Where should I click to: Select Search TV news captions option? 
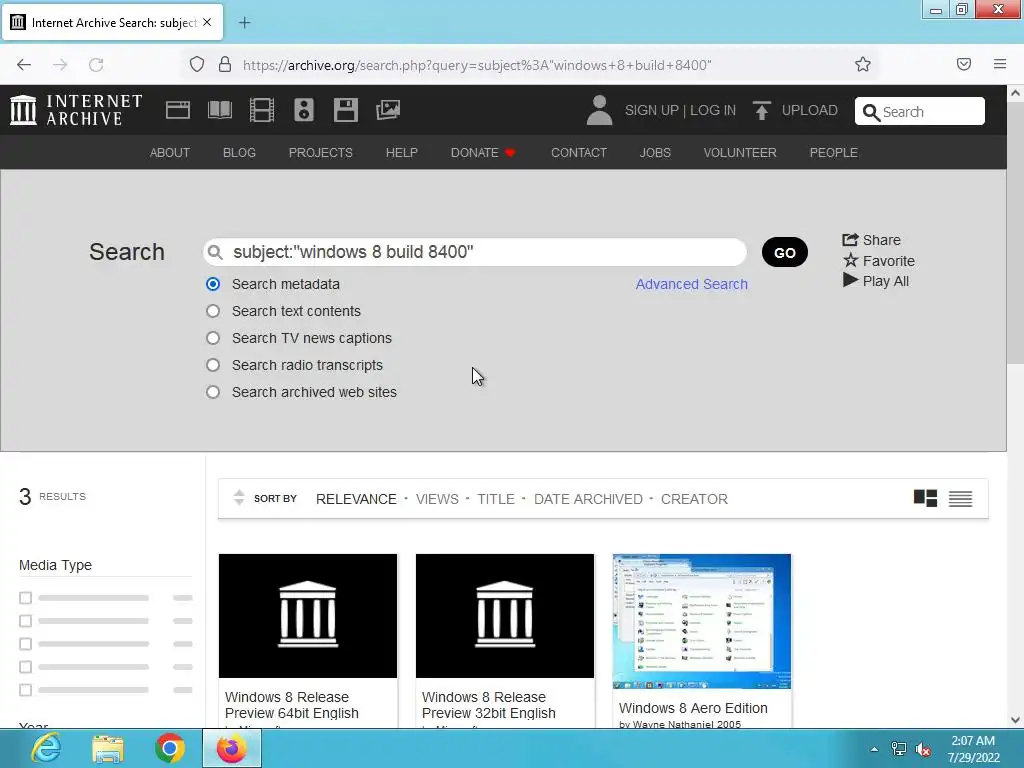[213, 338]
